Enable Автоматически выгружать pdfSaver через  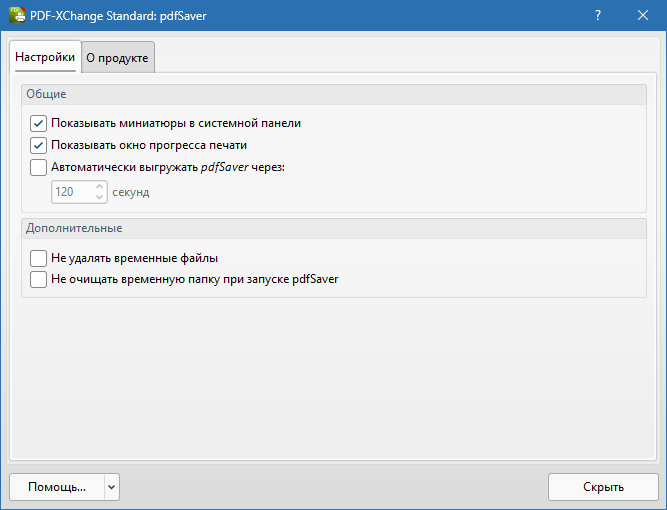coord(38,168)
